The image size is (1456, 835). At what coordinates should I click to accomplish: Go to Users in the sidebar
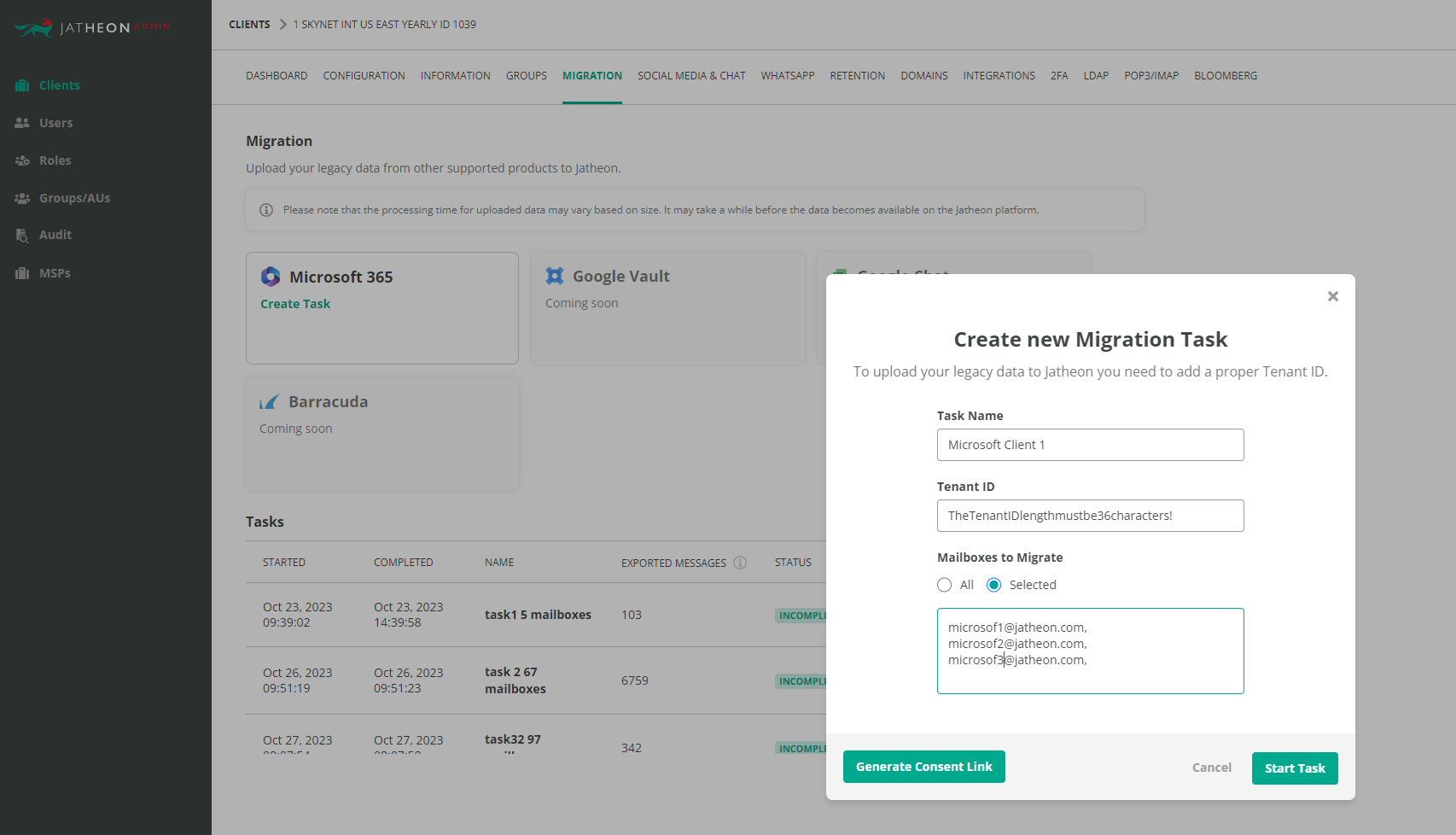(55, 123)
